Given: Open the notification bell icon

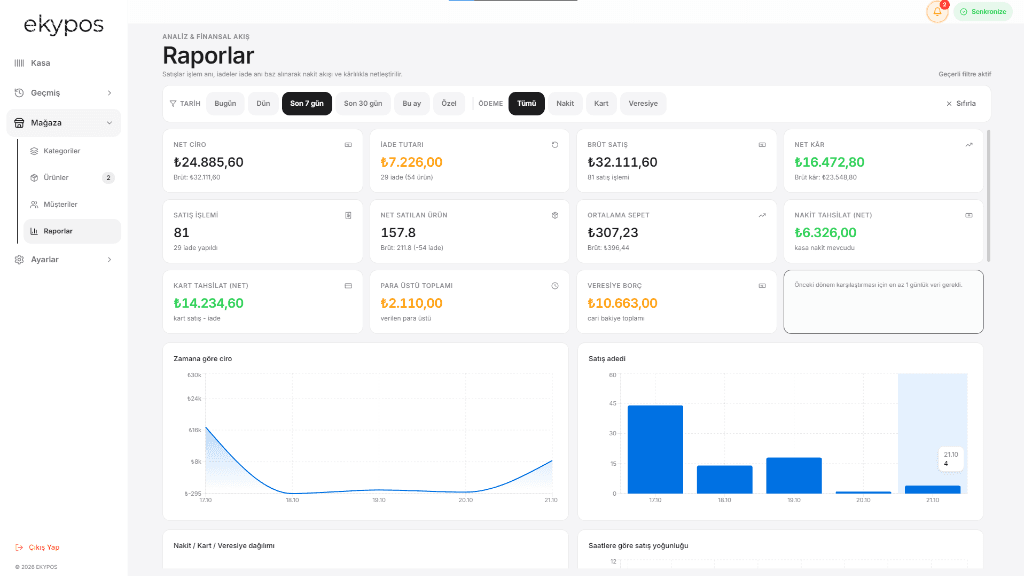Looking at the screenshot, I should coord(937,12).
